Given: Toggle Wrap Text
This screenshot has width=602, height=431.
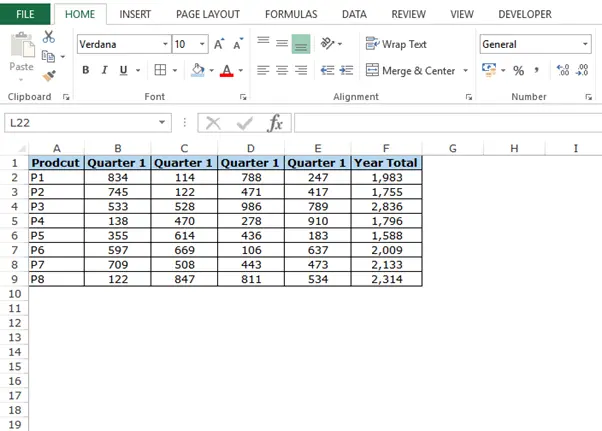Looking at the screenshot, I should (x=396, y=44).
